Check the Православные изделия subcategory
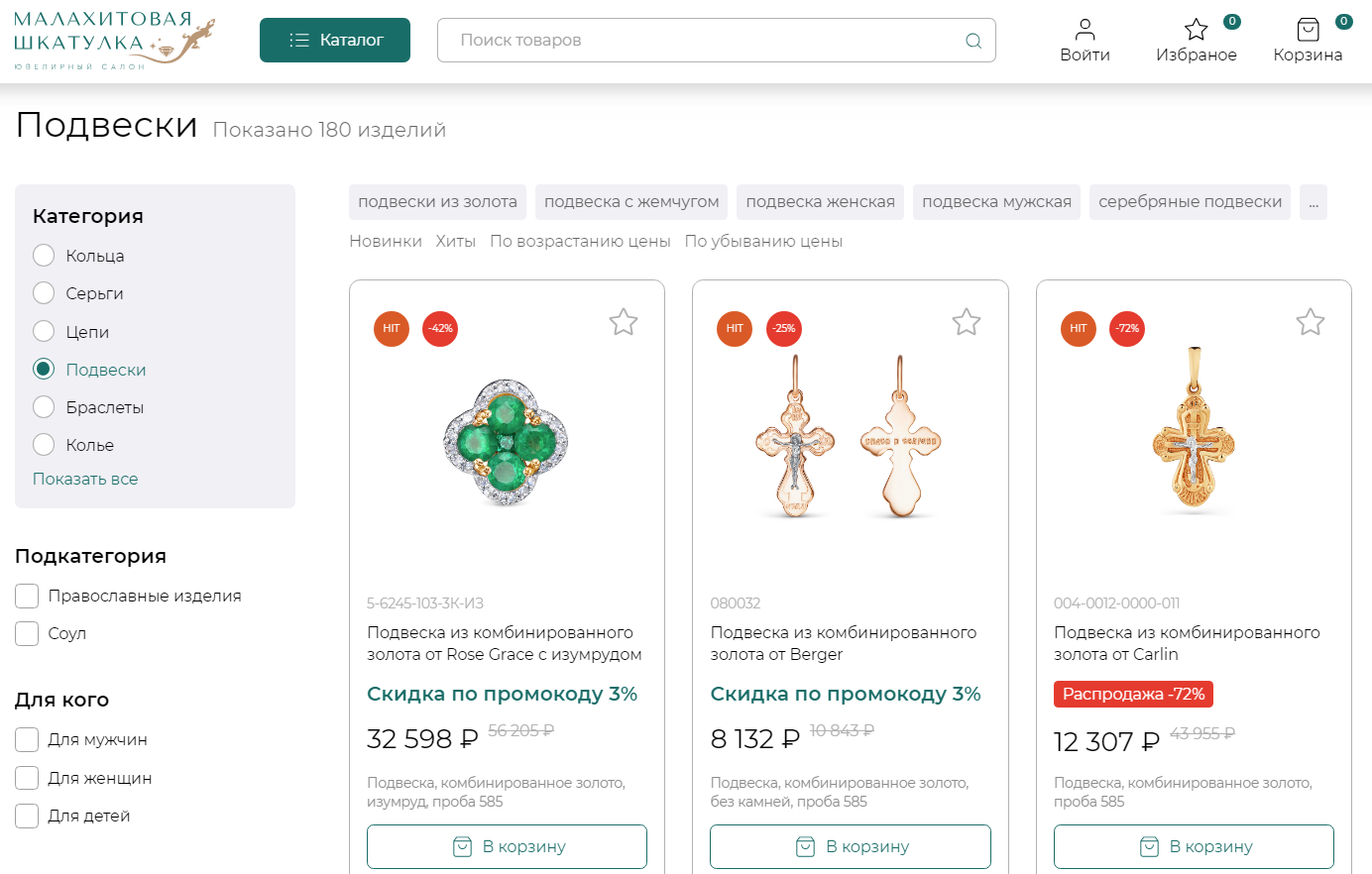 27,596
